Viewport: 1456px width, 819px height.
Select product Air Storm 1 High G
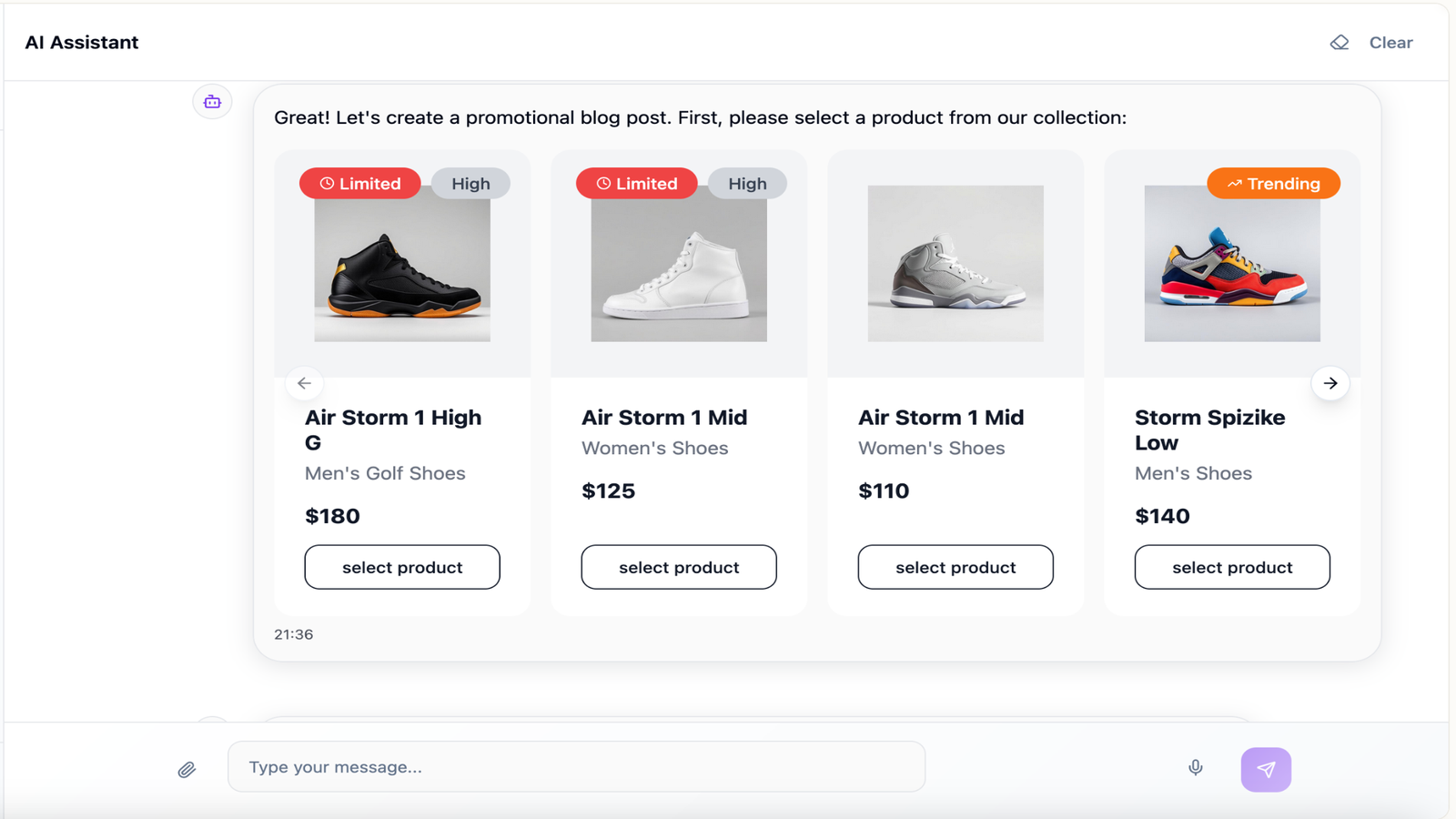tap(401, 567)
